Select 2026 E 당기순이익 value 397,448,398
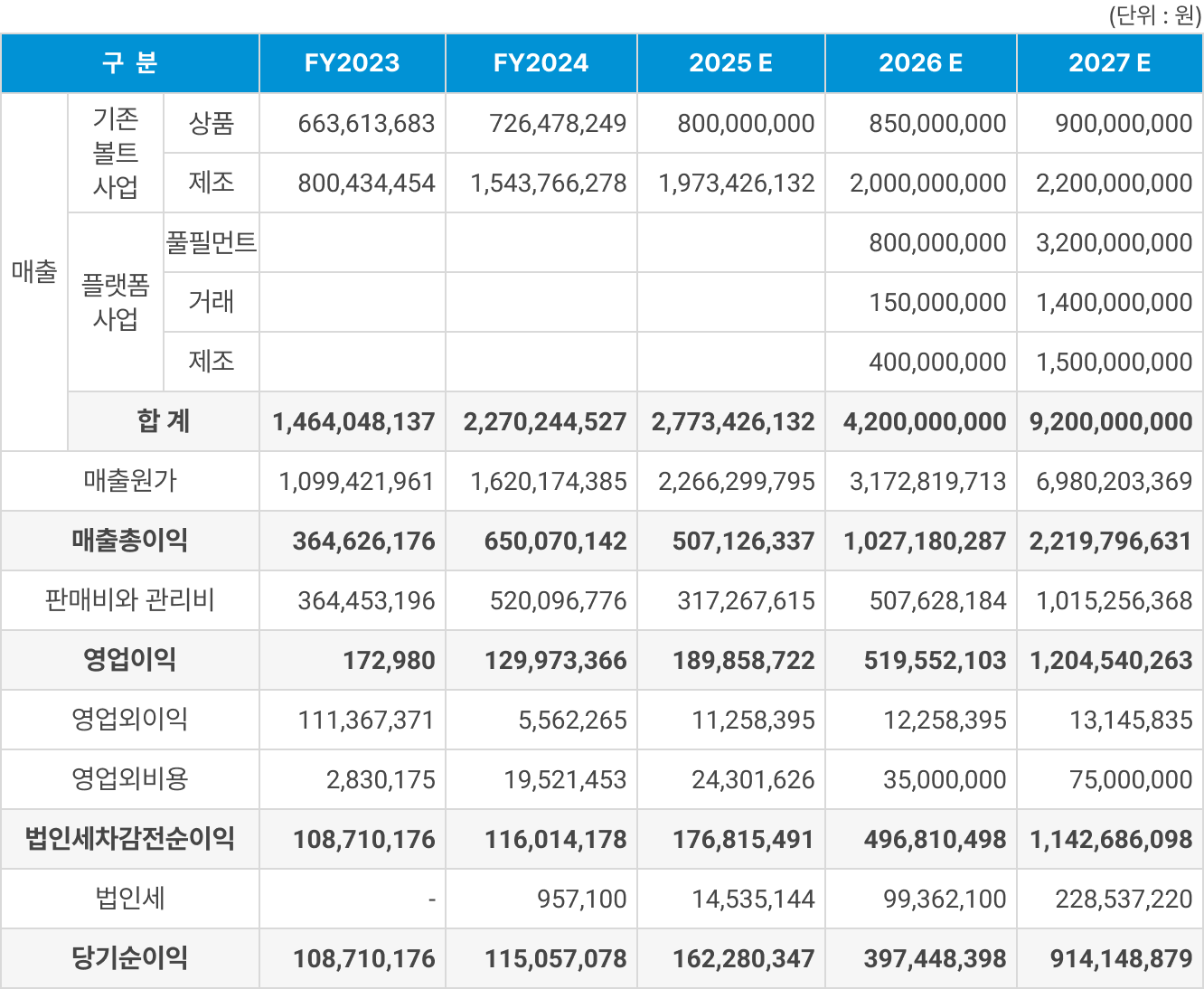 (935, 959)
